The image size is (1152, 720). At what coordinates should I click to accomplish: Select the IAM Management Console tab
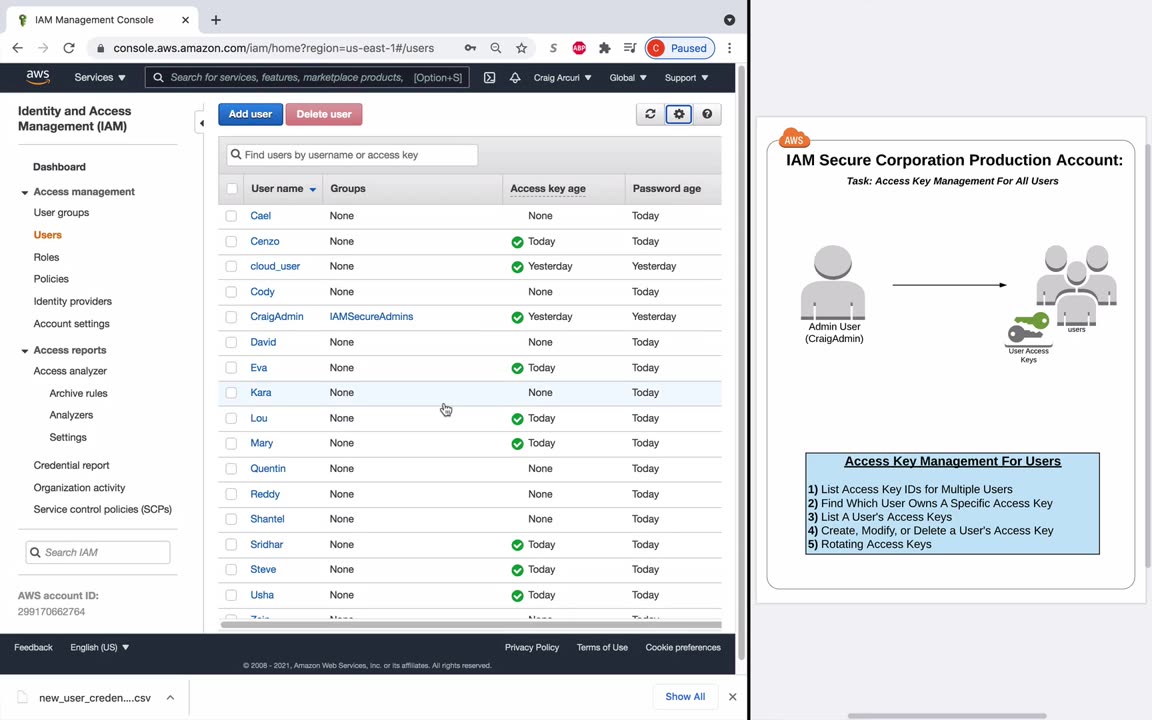coord(101,20)
